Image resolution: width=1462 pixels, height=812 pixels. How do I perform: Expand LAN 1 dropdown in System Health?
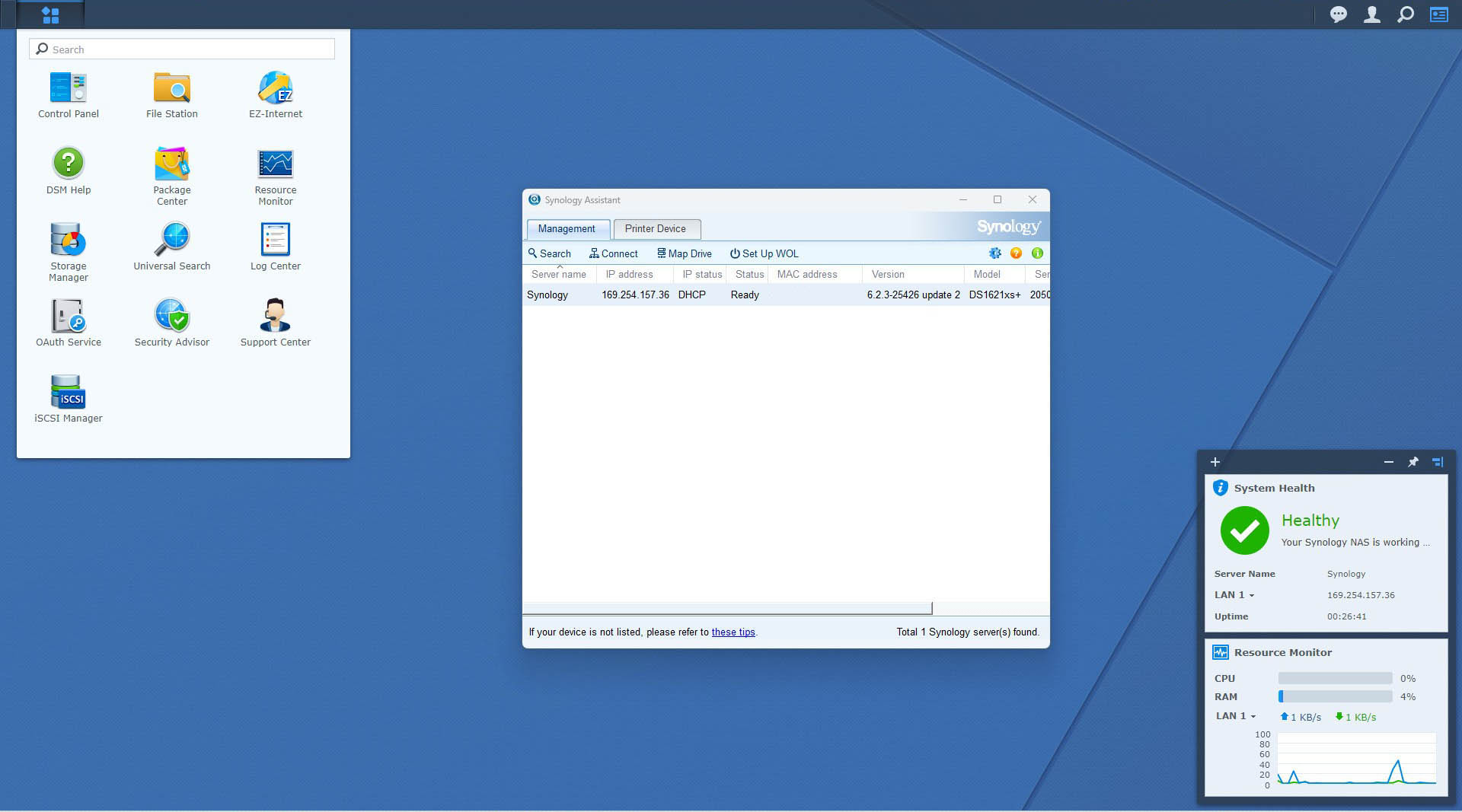pyautogui.click(x=1234, y=595)
